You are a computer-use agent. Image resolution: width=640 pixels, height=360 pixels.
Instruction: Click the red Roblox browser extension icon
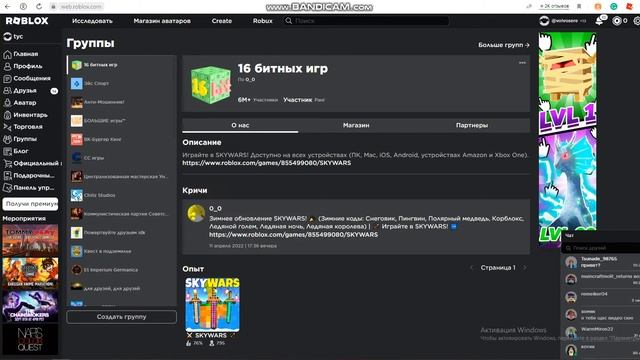coord(629,7)
